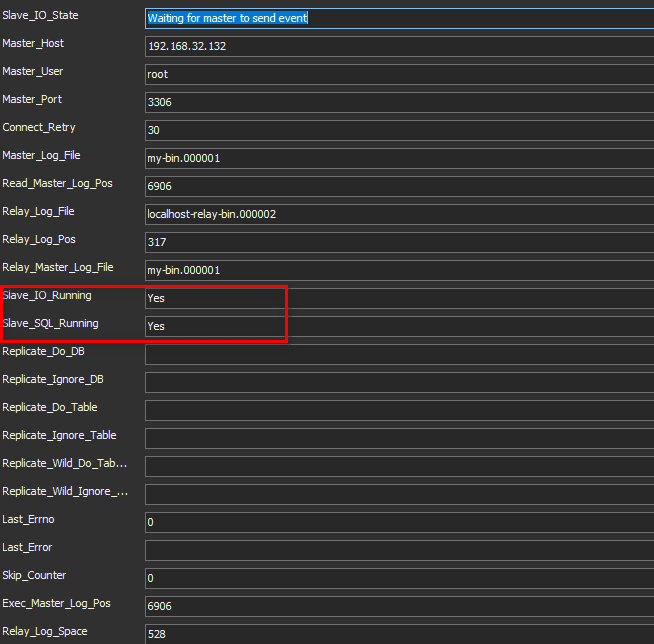Click the Slave_IO_State value field
Viewport: 654px width, 644px height.
tap(398, 18)
